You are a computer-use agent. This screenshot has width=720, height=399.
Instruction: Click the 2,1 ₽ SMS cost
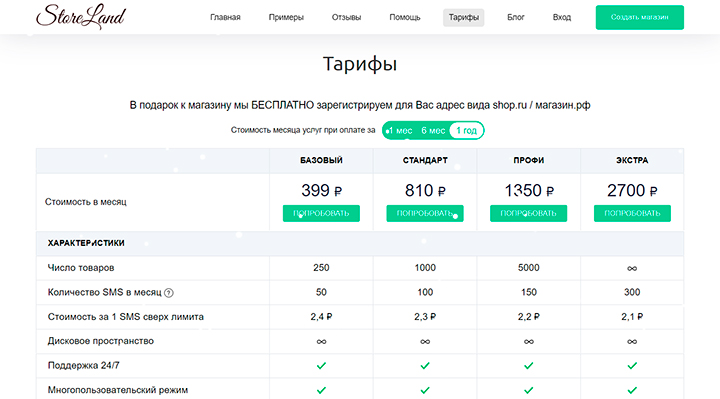pos(632,316)
